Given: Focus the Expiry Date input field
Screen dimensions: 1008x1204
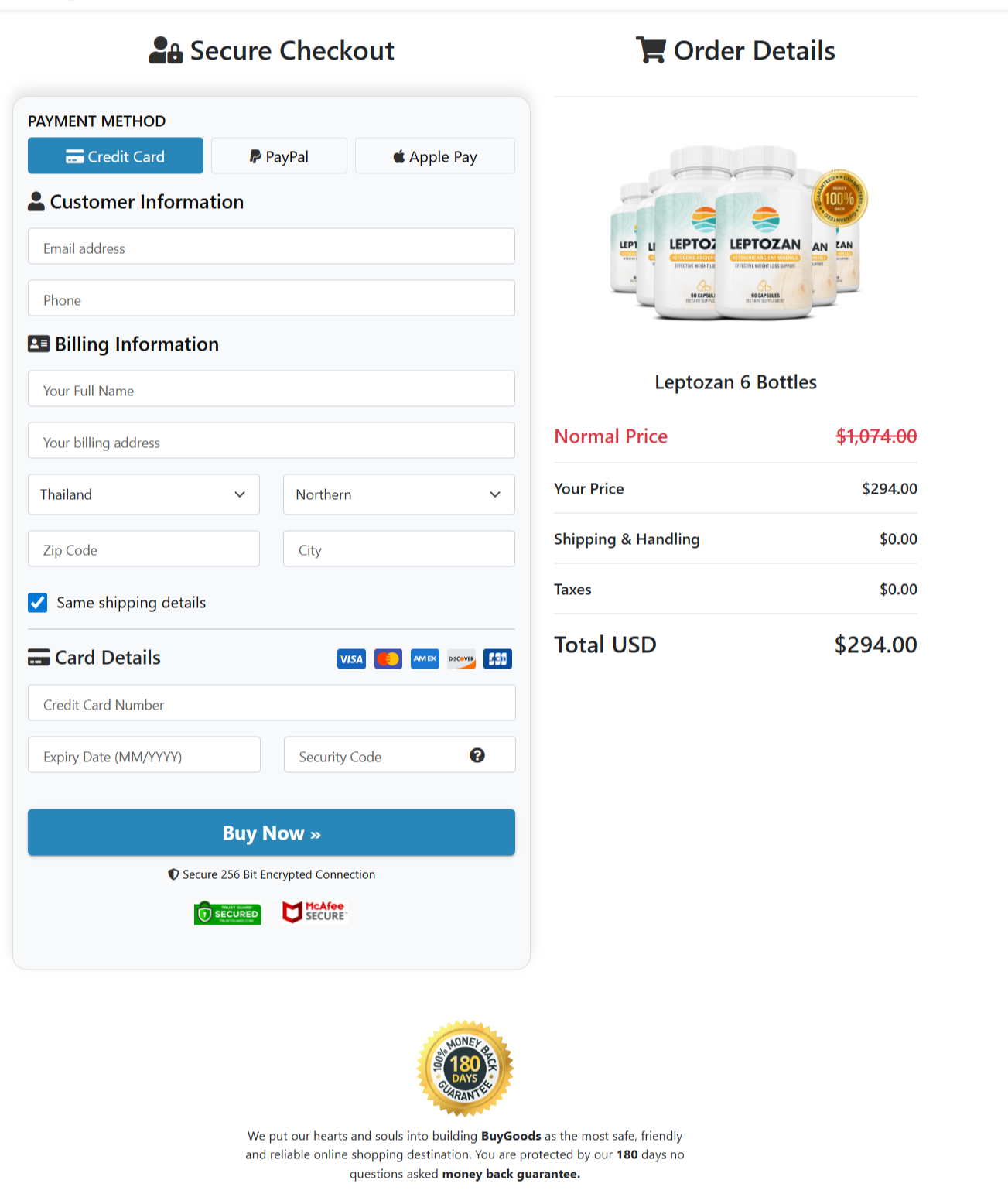Looking at the screenshot, I should (144, 756).
